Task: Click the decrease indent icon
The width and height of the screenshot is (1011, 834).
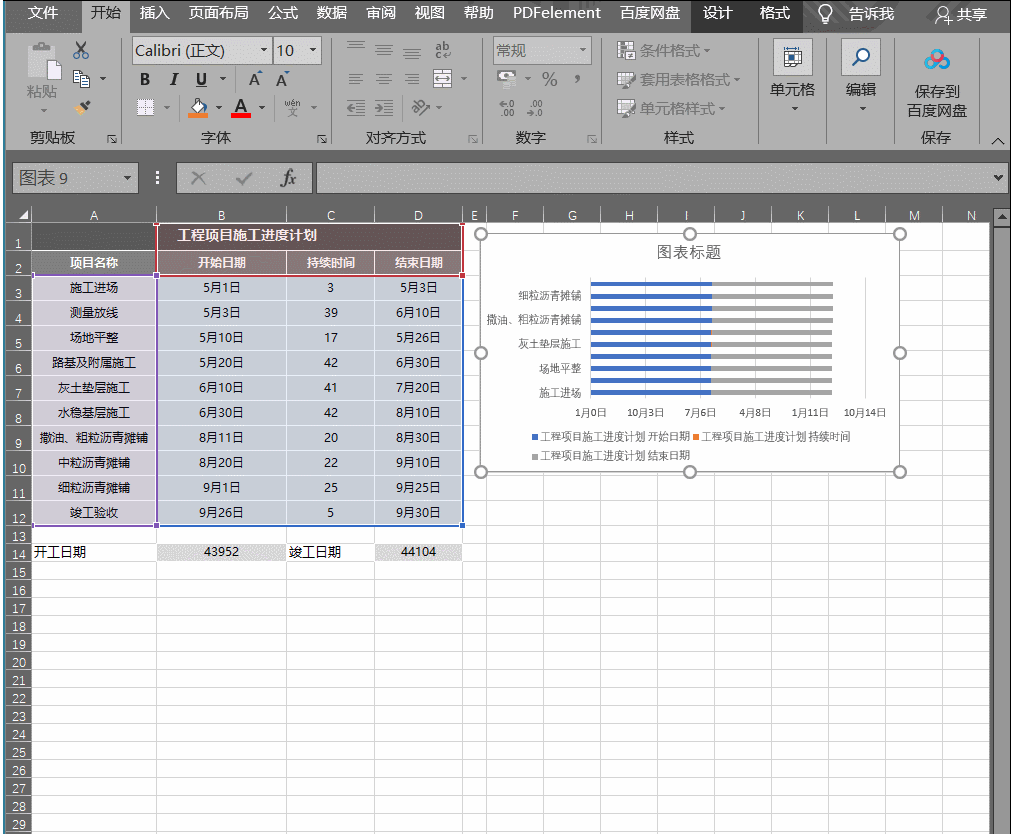Action: (x=355, y=107)
